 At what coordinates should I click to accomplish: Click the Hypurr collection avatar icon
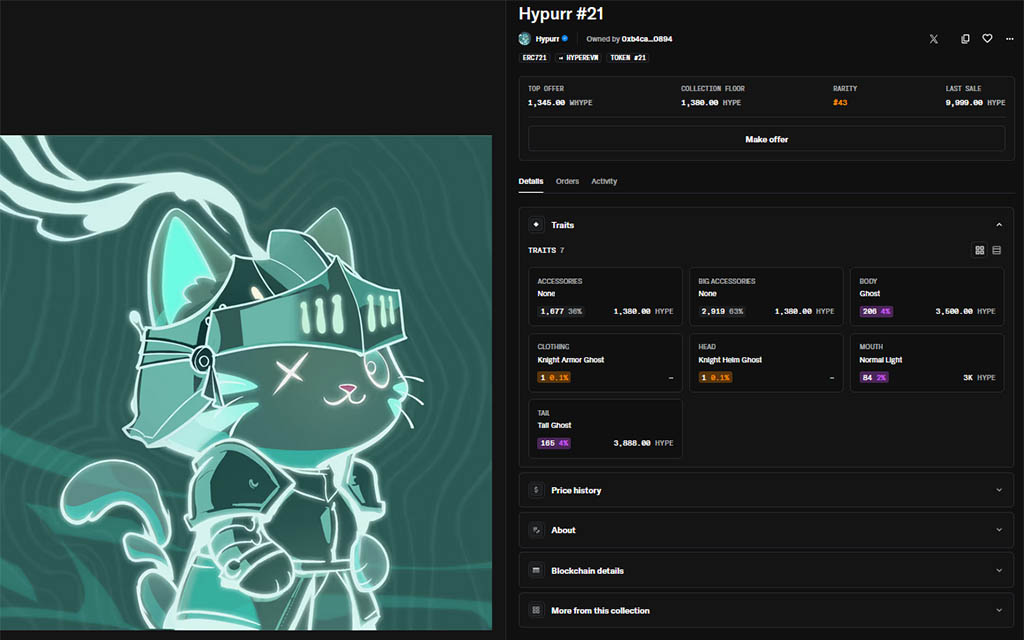pyautogui.click(x=524, y=39)
